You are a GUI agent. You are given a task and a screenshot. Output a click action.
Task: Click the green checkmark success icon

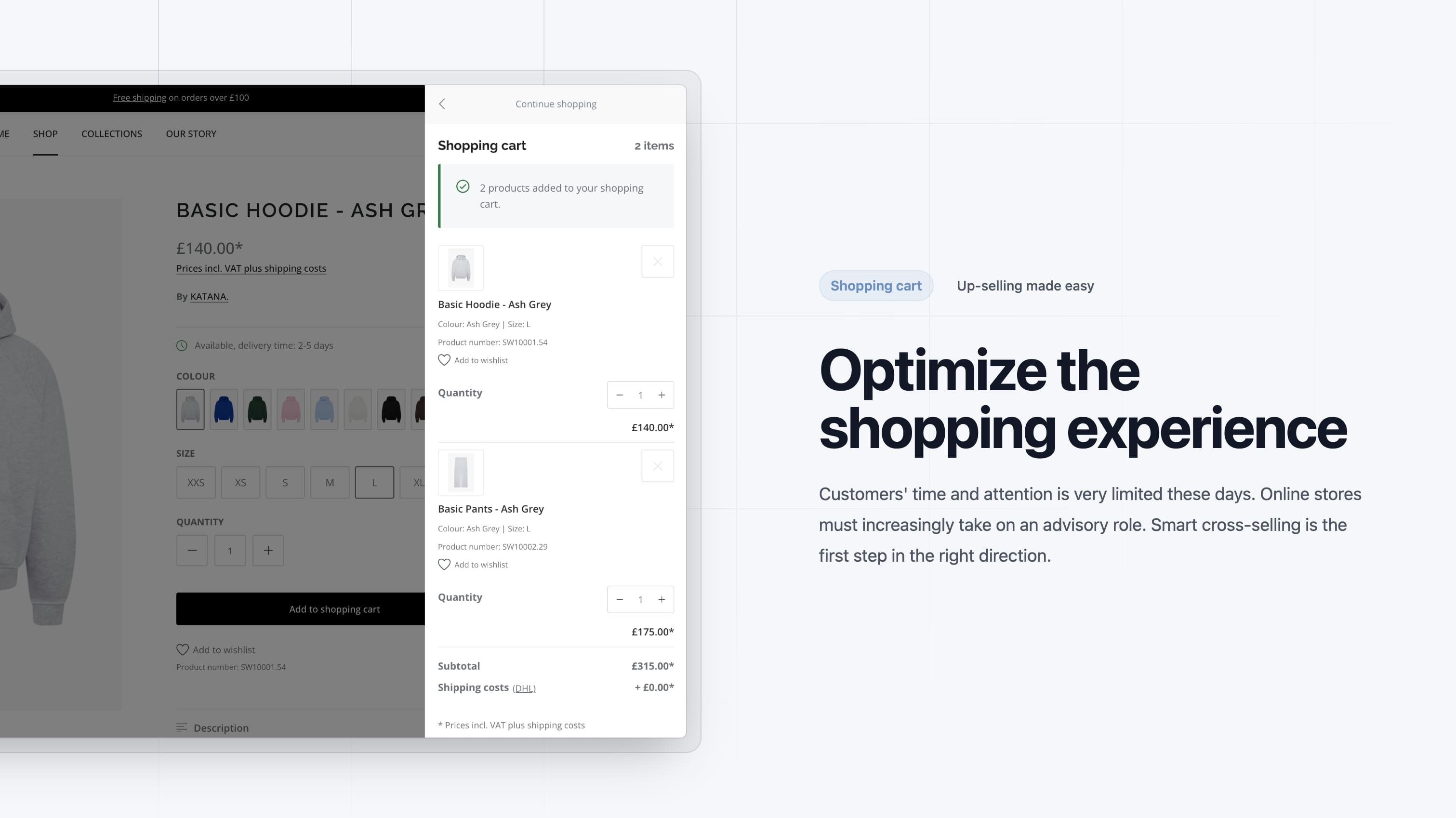(x=462, y=188)
